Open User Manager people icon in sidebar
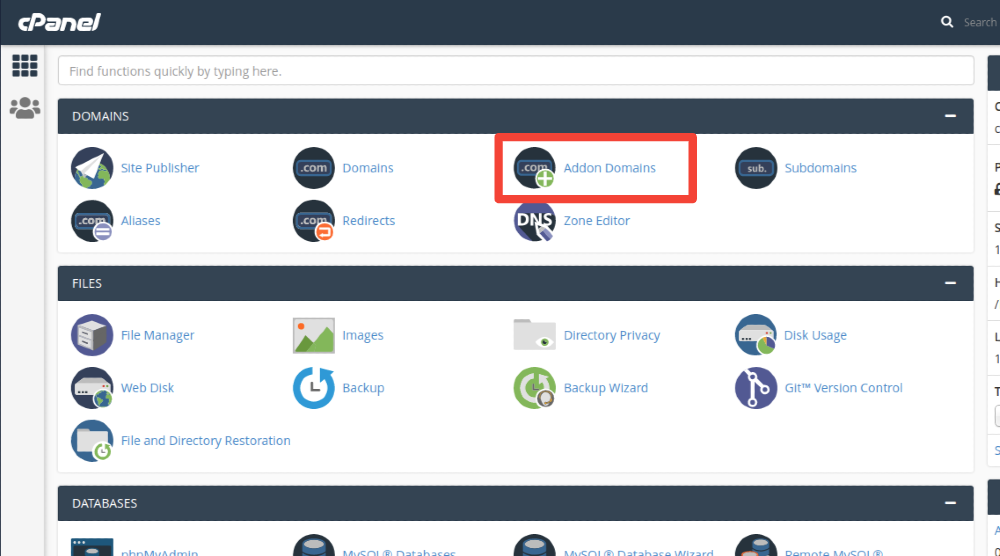The height and width of the screenshot is (556, 1000). pos(25,108)
